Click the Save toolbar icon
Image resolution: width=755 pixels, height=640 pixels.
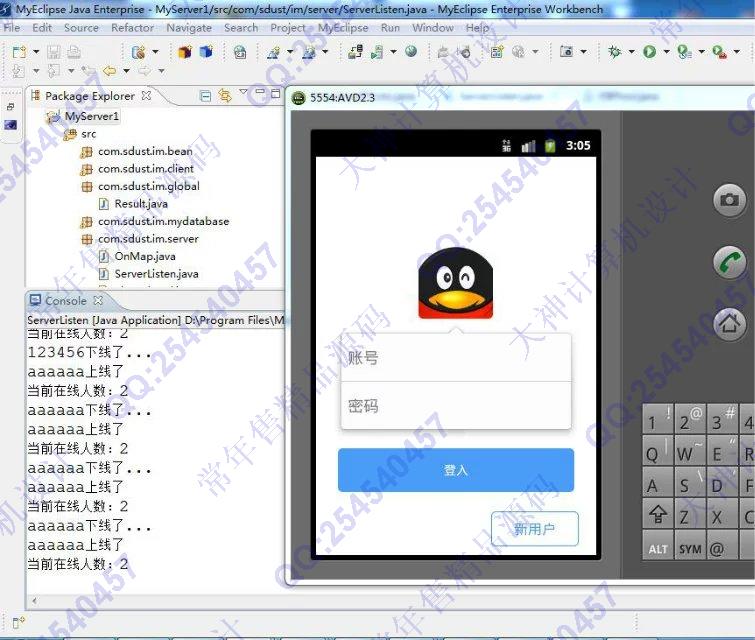[53, 52]
